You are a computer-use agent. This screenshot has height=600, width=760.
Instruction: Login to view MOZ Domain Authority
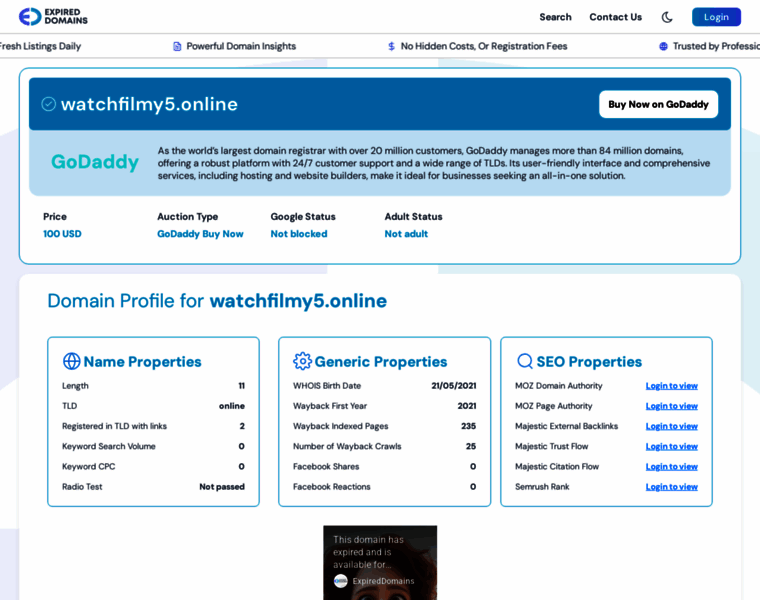click(671, 386)
